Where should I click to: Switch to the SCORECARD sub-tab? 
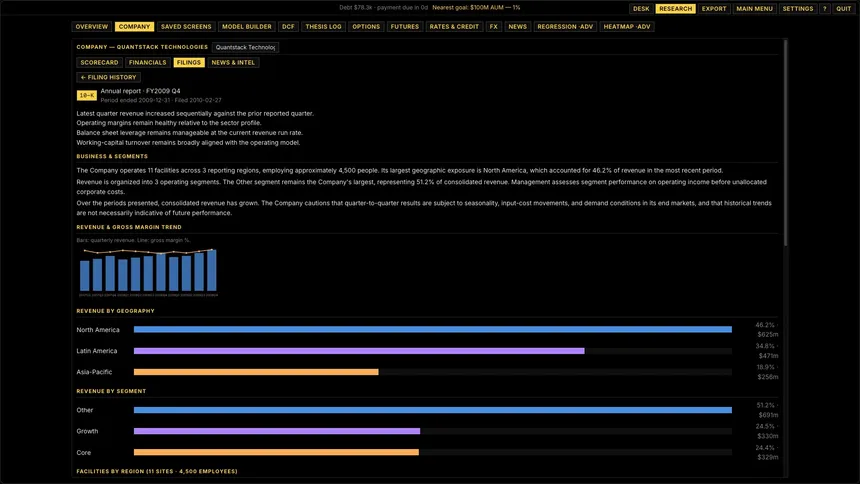pos(99,63)
